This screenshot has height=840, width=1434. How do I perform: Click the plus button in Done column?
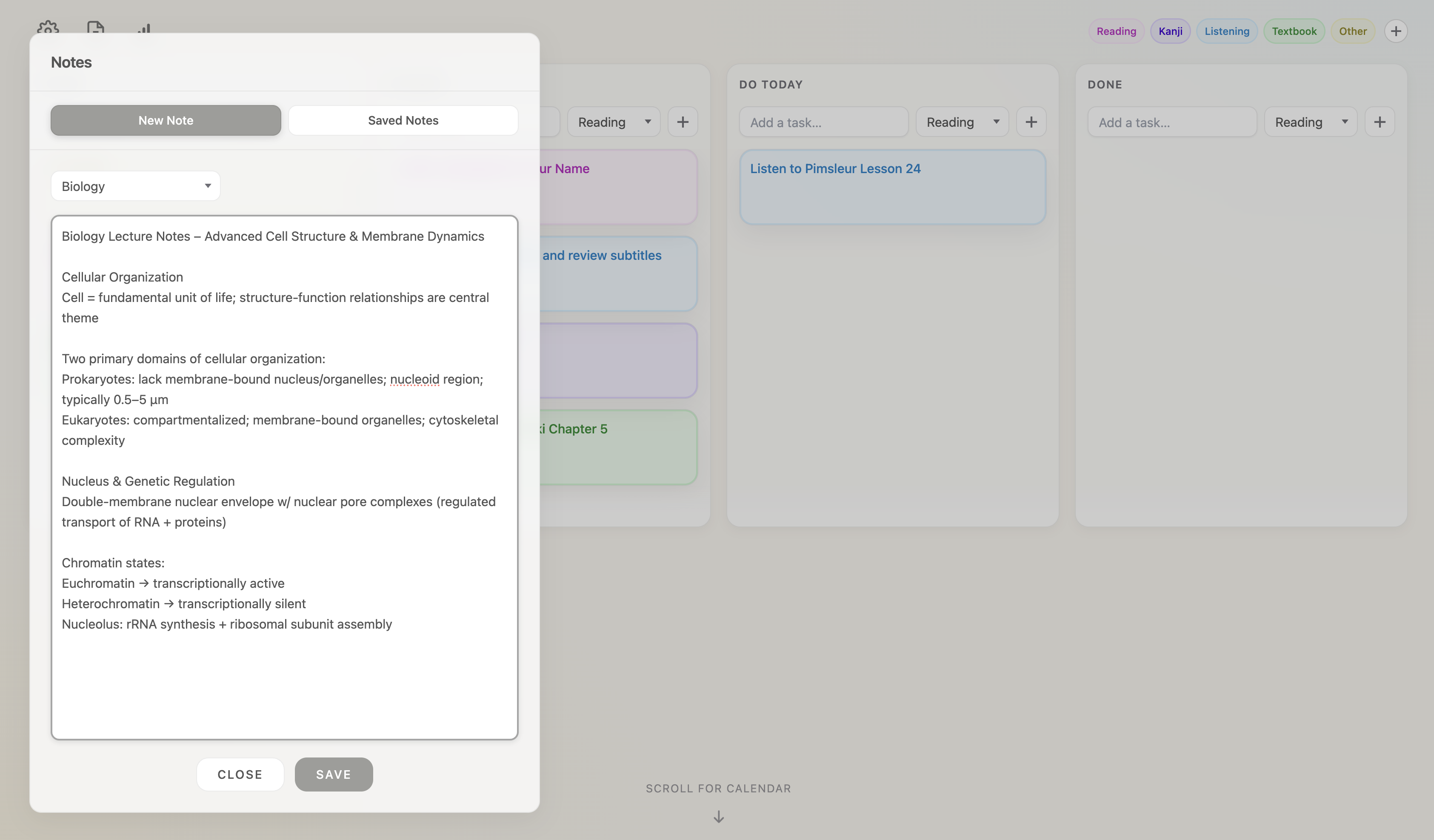pyautogui.click(x=1380, y=122)
